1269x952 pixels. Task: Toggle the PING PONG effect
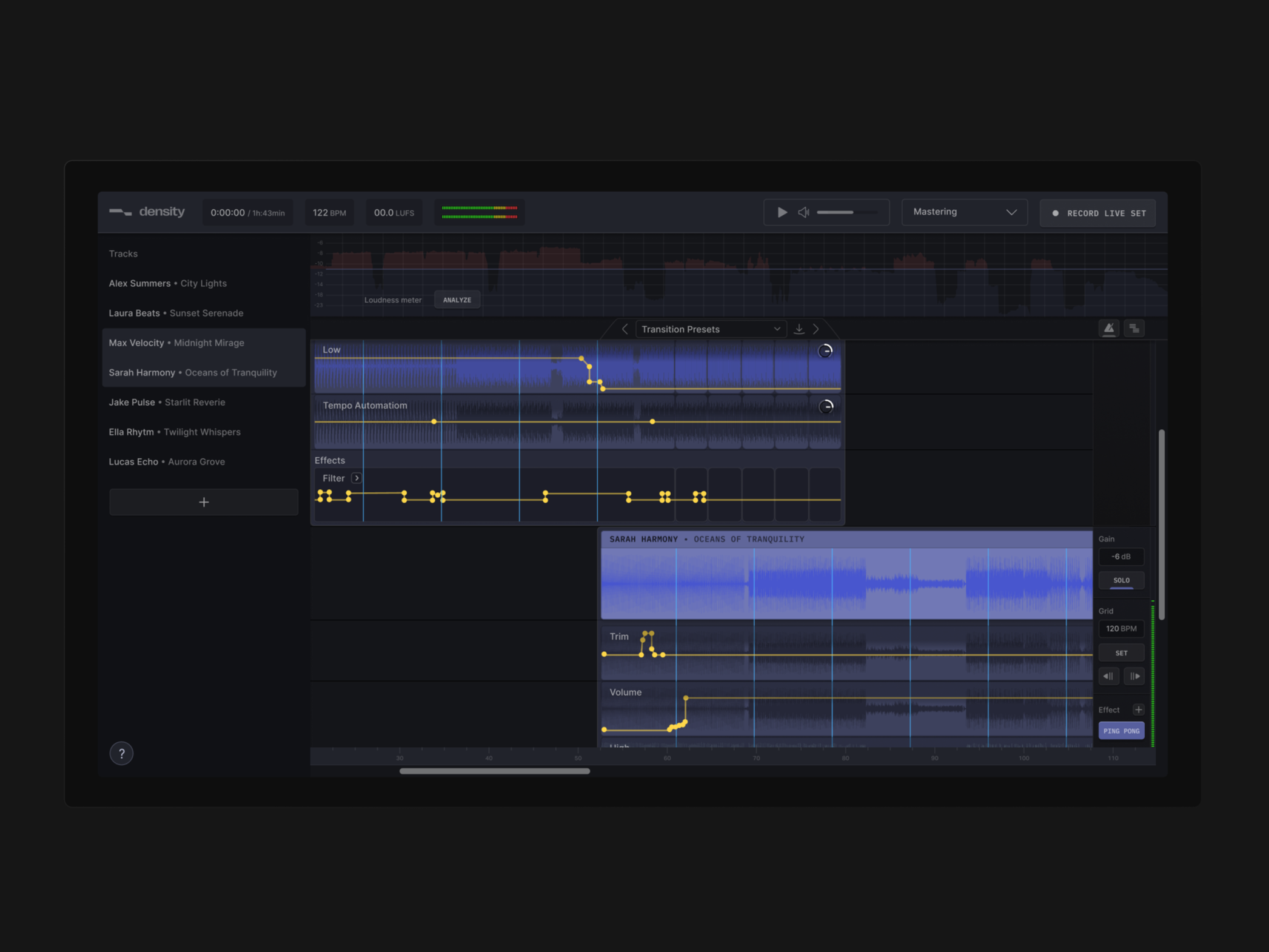[x=1120, y=731]
